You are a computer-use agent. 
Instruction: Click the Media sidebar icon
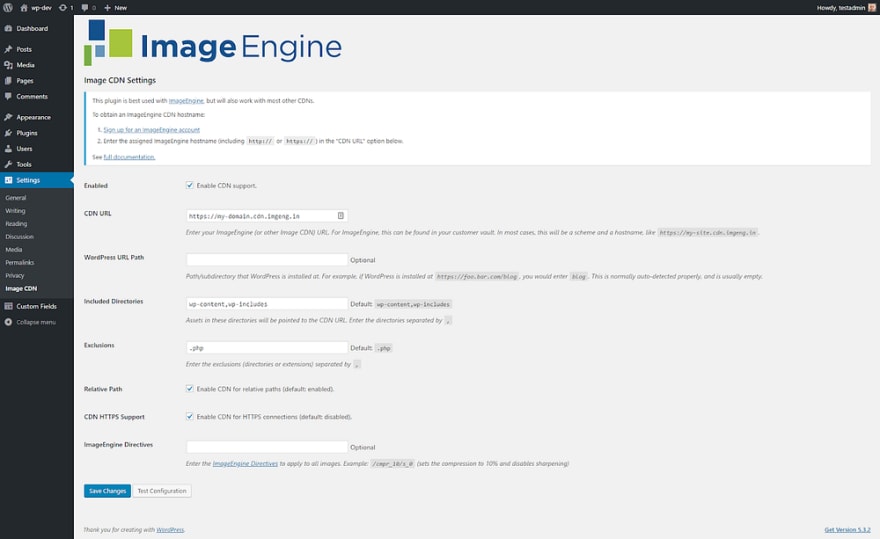pos(8,65)
